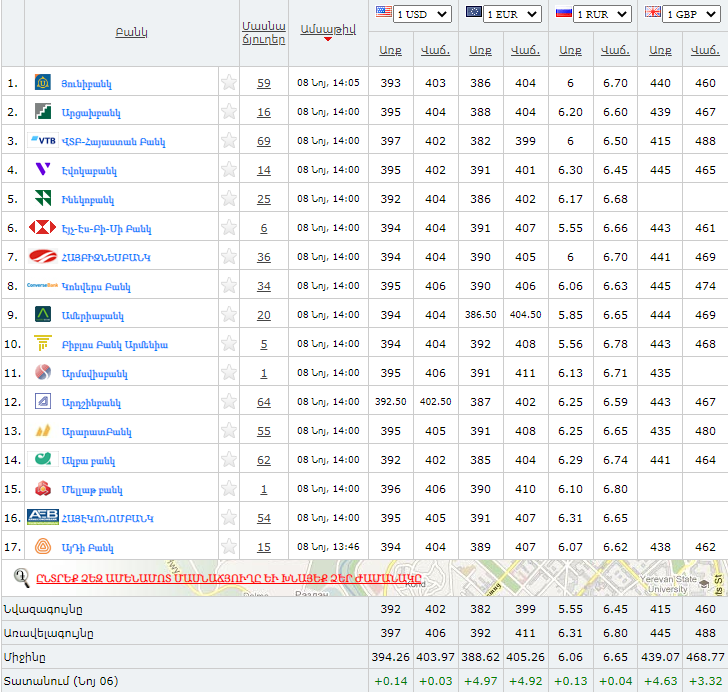728x692 pixels.
Task: Click the average USD buy value 394.26
Action: 390,657
